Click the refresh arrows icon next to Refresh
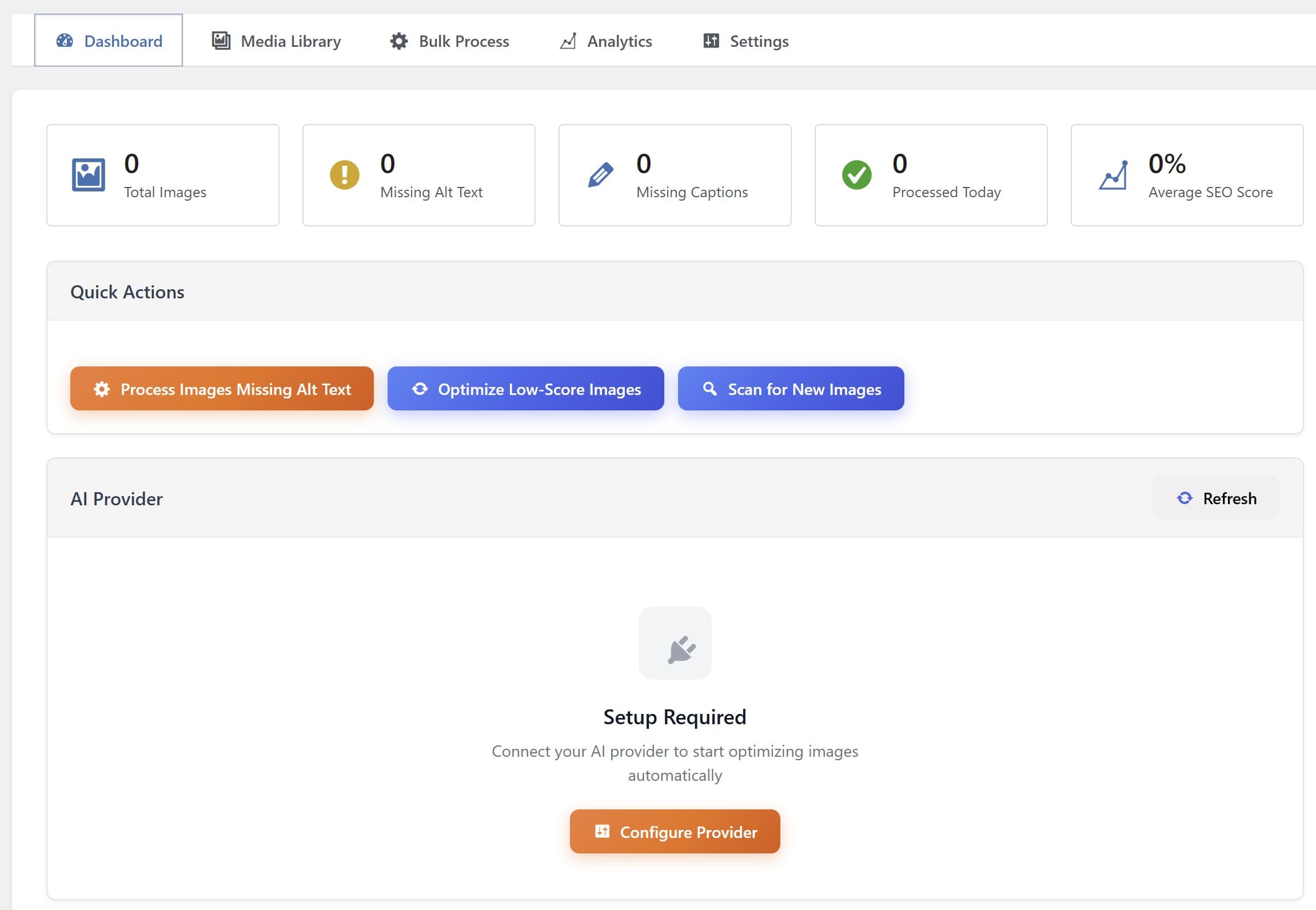1316x910 pixels. coord(1185,498)
